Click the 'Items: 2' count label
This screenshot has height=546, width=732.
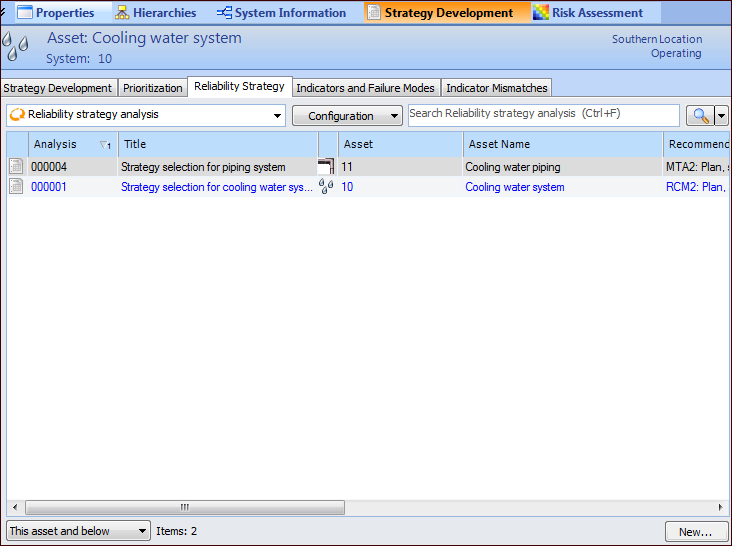click(x=176, y=531)
